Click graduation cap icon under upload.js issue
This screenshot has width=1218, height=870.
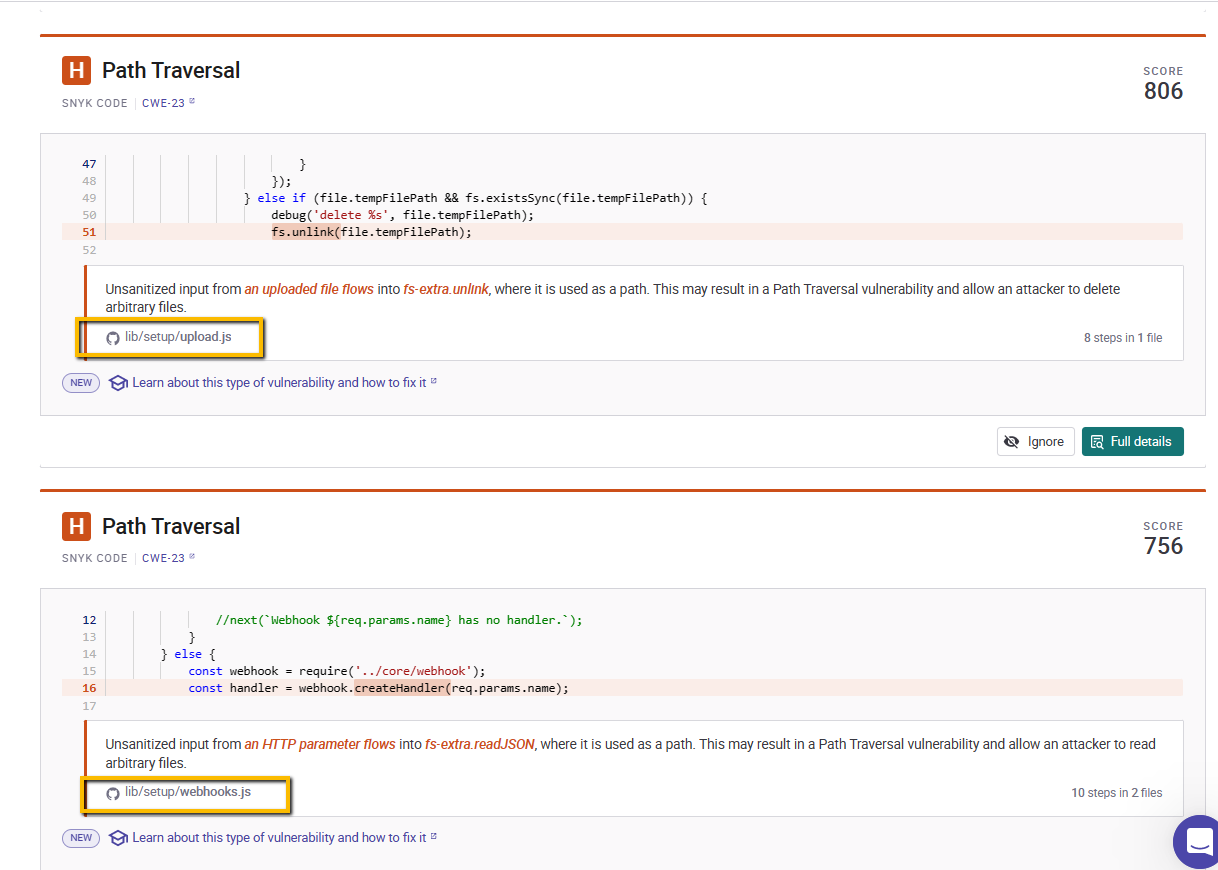(x=118, y=383)
